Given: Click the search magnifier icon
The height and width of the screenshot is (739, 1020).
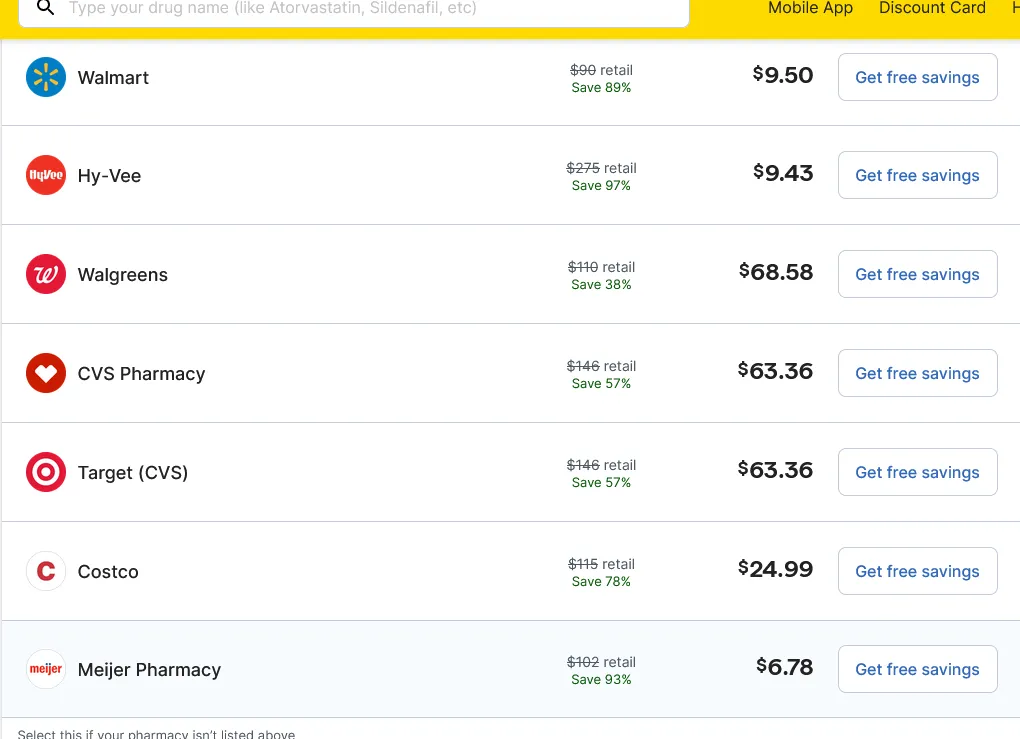Looking at the screenshot, I should click(45, 8).
